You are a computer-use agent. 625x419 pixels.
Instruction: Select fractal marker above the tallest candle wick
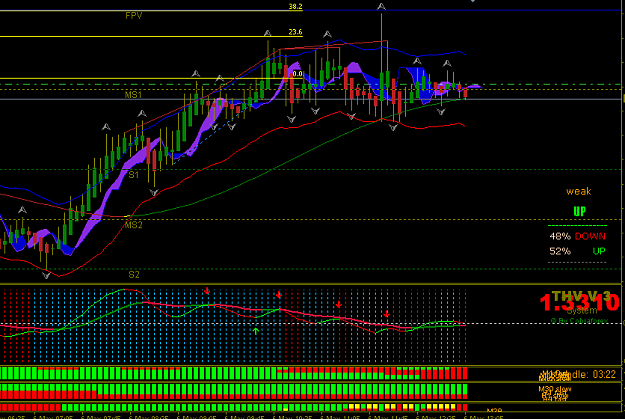[381, 6]
